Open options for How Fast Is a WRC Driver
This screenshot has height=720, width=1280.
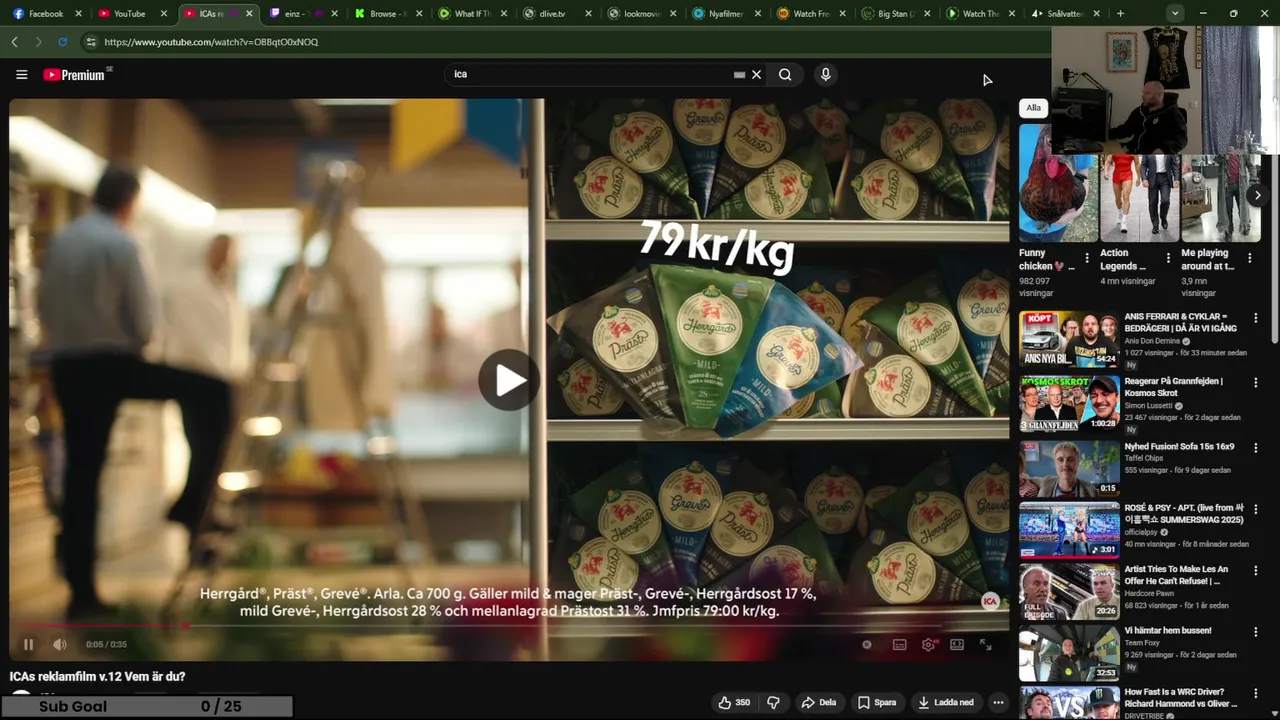point(1256,693)
